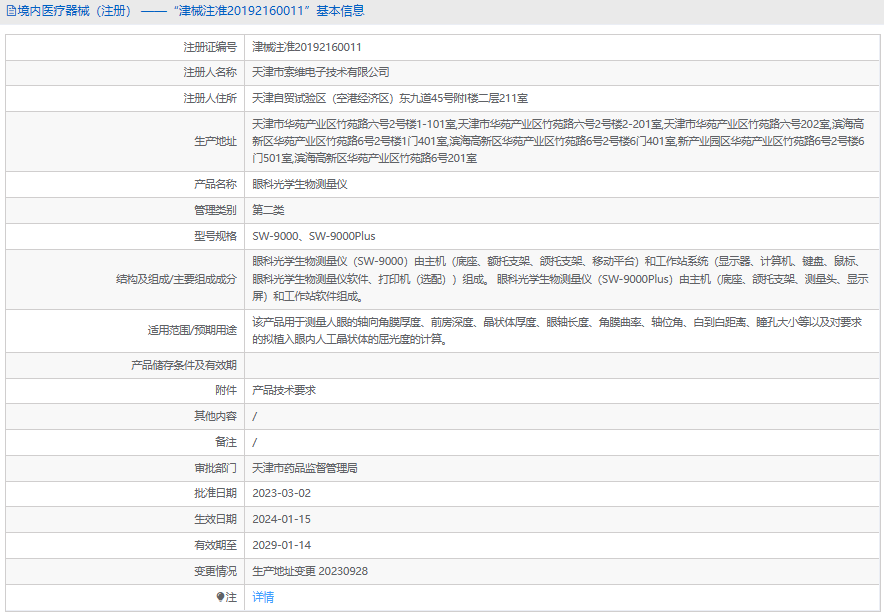Select product name 眼科光学生物测量仪
This screenshot has width=884, height=614.
point(300,184)
